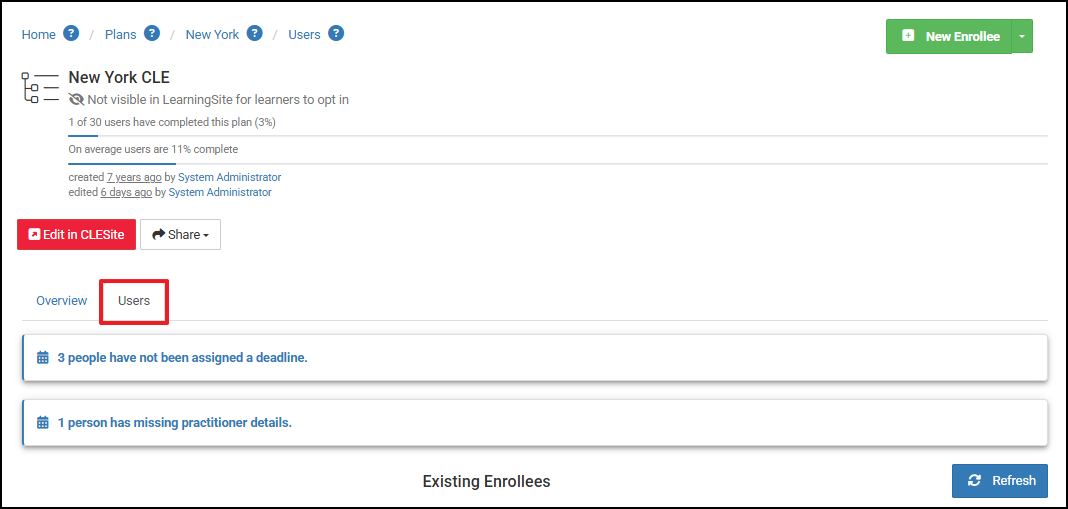
Task: Refresh the Existing Enrollees list
Action: point(1000,480)
